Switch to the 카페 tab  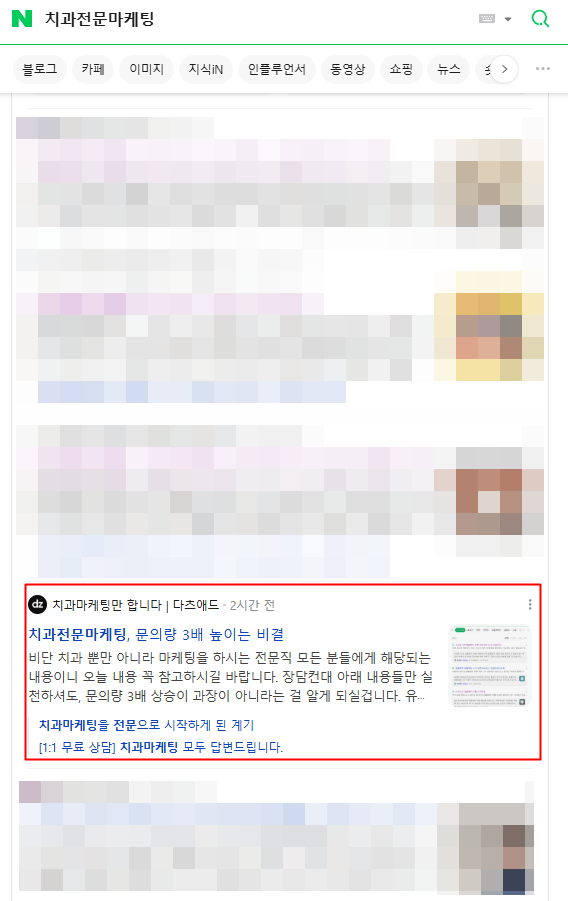click(93, 70)
